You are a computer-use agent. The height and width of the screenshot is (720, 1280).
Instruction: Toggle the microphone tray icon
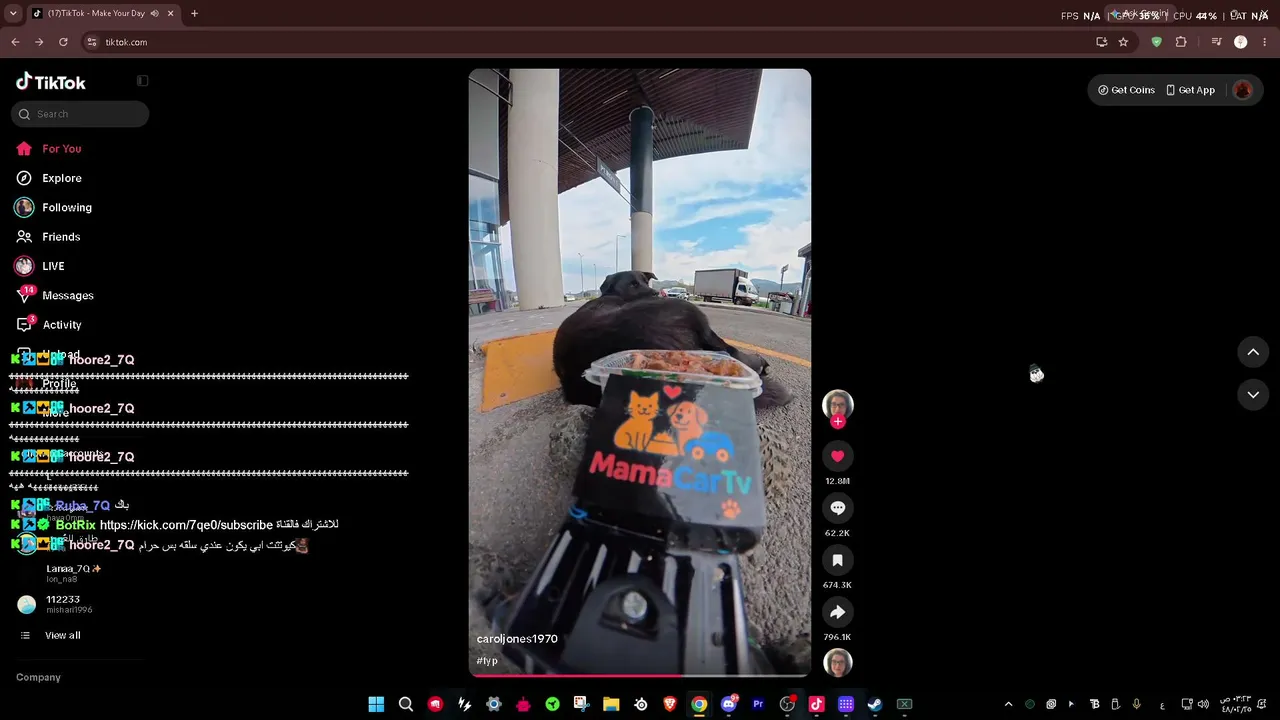[x=1137, y=704]
